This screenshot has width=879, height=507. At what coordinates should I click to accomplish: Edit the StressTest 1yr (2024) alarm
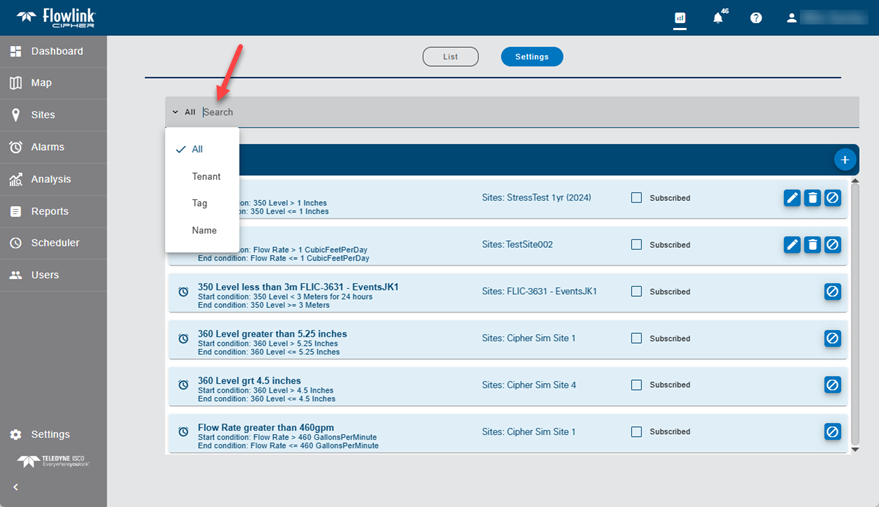click(x=792, y=198)
